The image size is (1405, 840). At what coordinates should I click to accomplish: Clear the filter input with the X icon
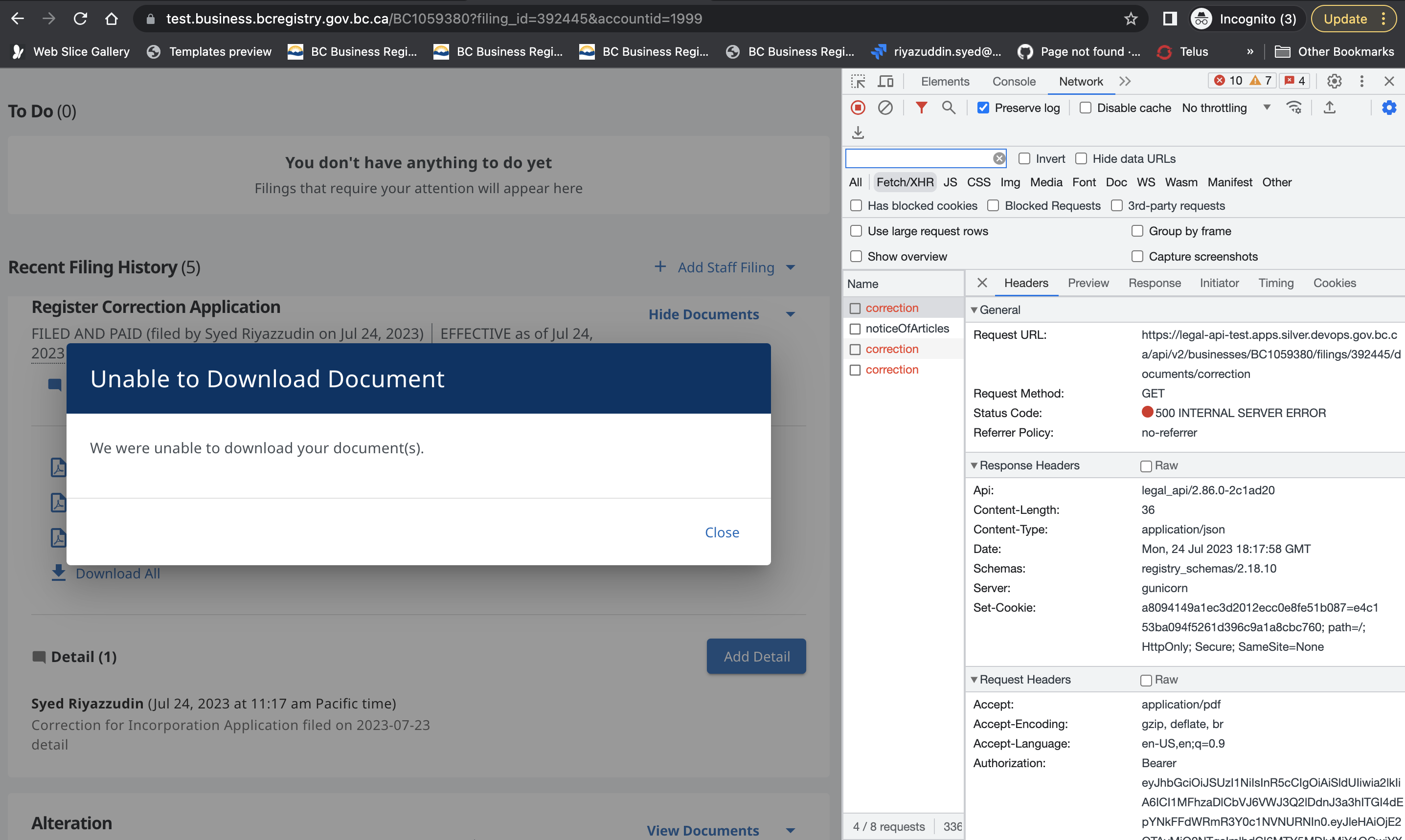(x=999, y=158)
